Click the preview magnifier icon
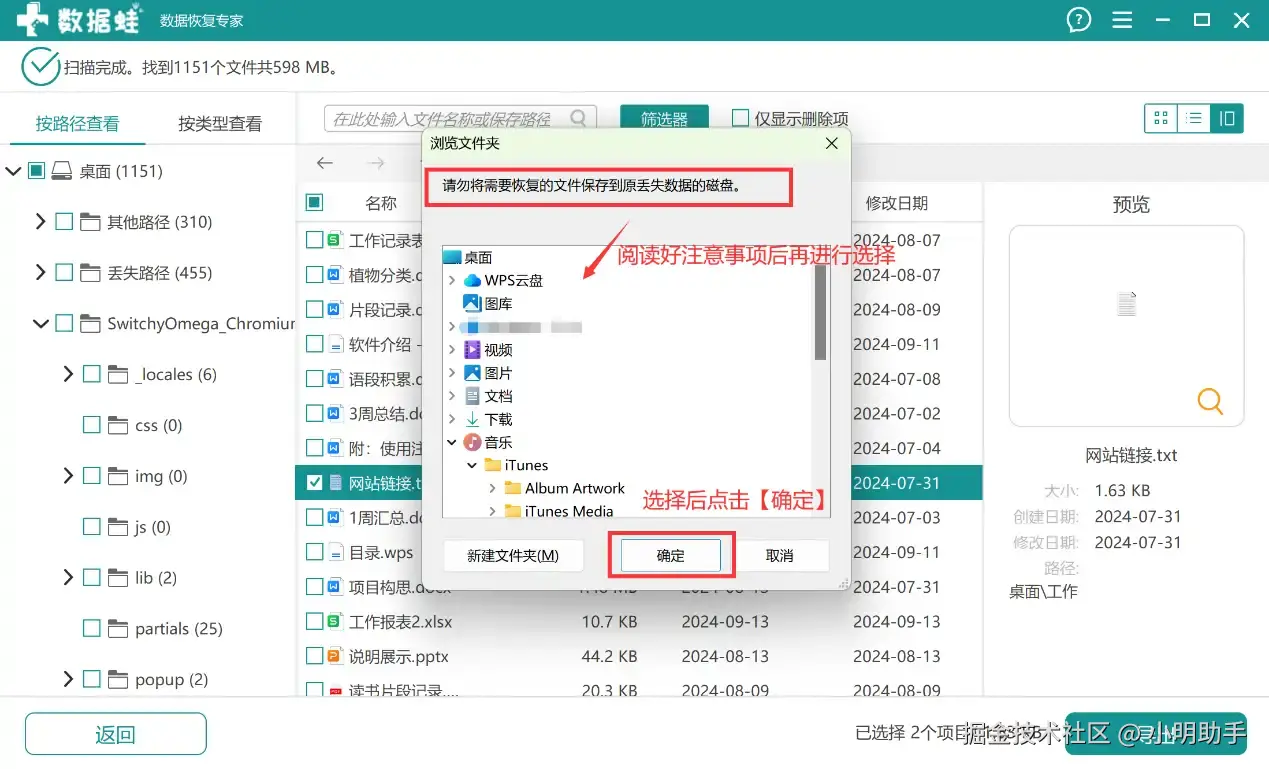The height and width of the screenshot is (769, 1269). pos(1210,402)
